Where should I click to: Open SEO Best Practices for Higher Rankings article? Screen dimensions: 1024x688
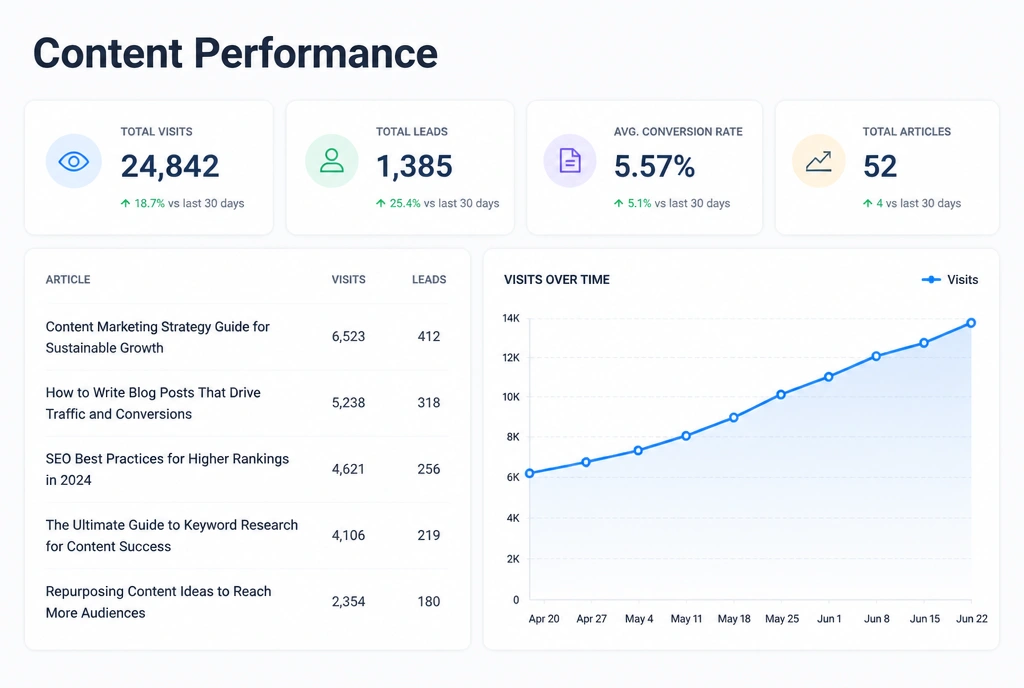pos(167,469)
